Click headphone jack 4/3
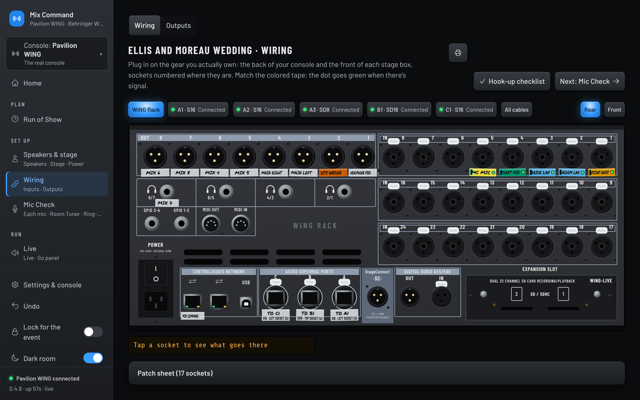The width and height of the screenshot is (640, 400). pyautogui.click(x=285, y=191)
